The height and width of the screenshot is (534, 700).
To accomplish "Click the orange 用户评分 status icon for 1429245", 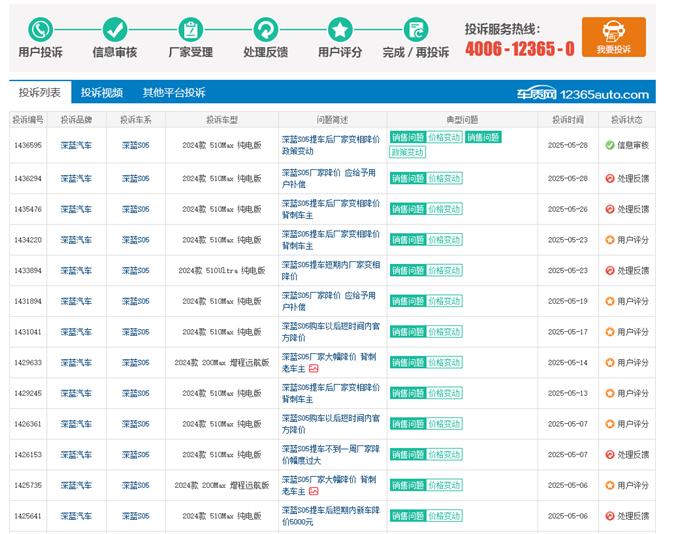I will point(609,393).
